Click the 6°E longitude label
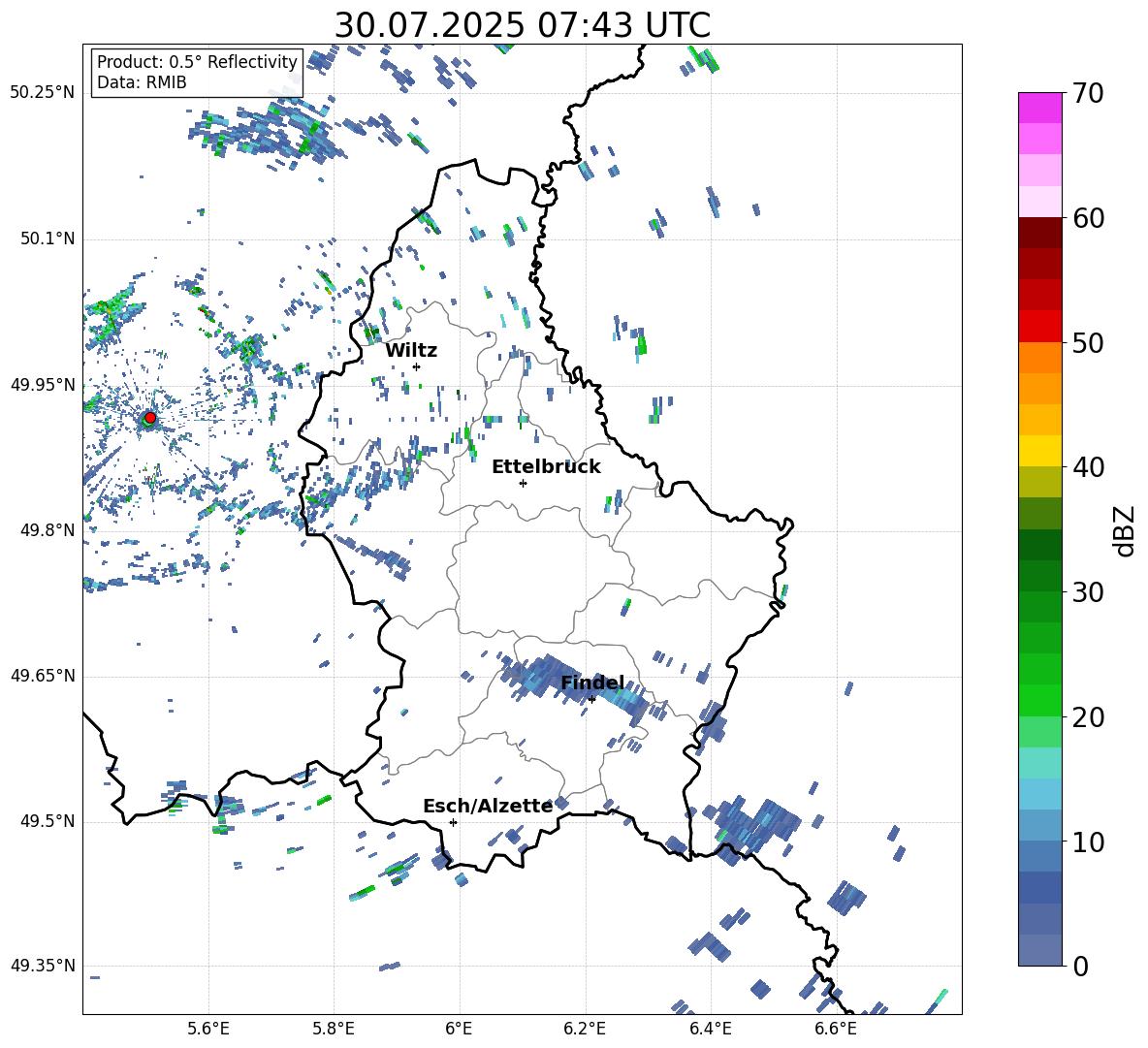Screen dimensions: 1148x1048 [459, 1029]
